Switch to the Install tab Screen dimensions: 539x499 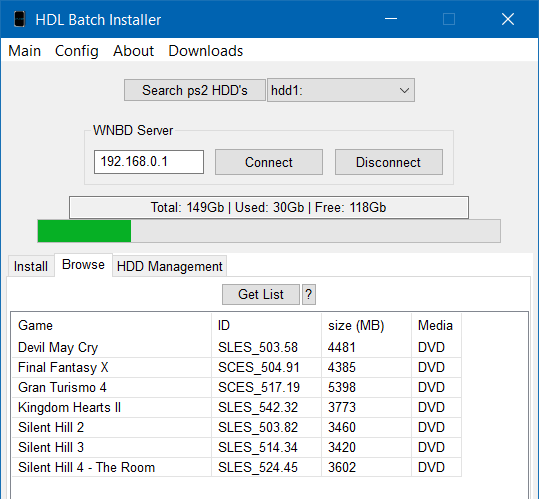click(x=31, y=266)
